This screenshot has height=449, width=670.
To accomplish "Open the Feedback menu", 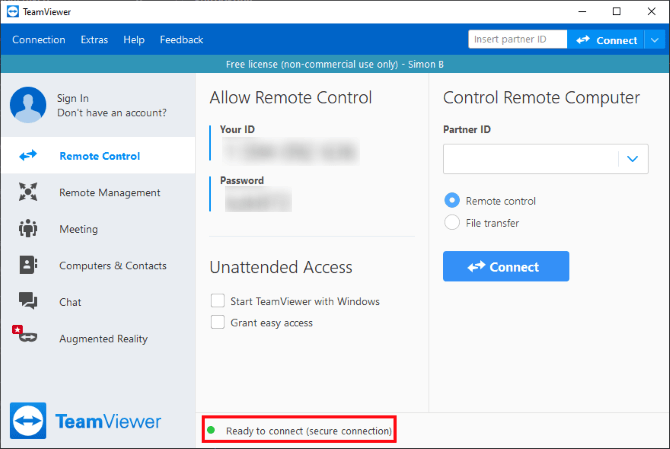I will tap(182, 40).
